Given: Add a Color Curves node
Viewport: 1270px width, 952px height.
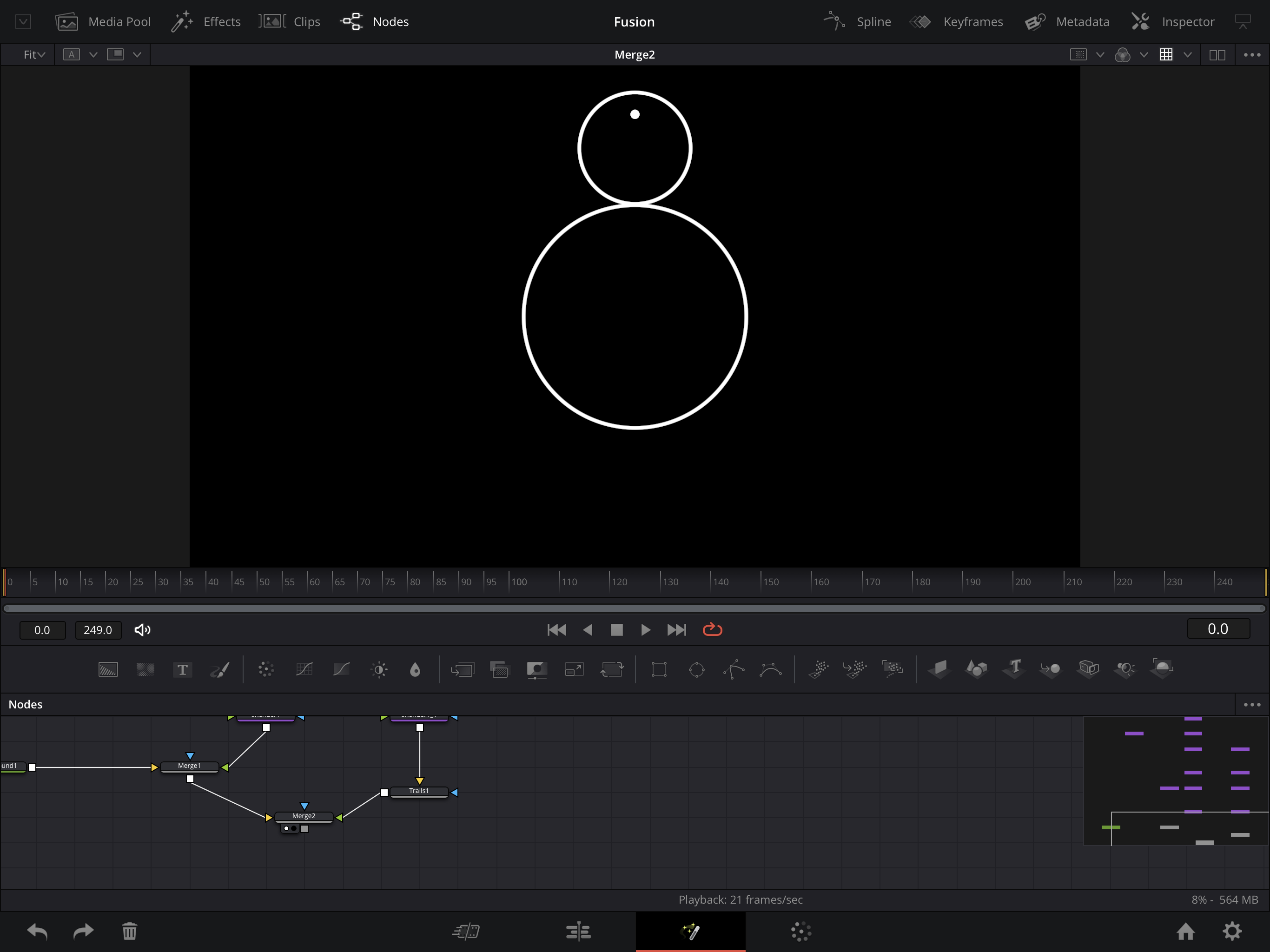Looking at the screenshot, I should [x=342, y=669].
